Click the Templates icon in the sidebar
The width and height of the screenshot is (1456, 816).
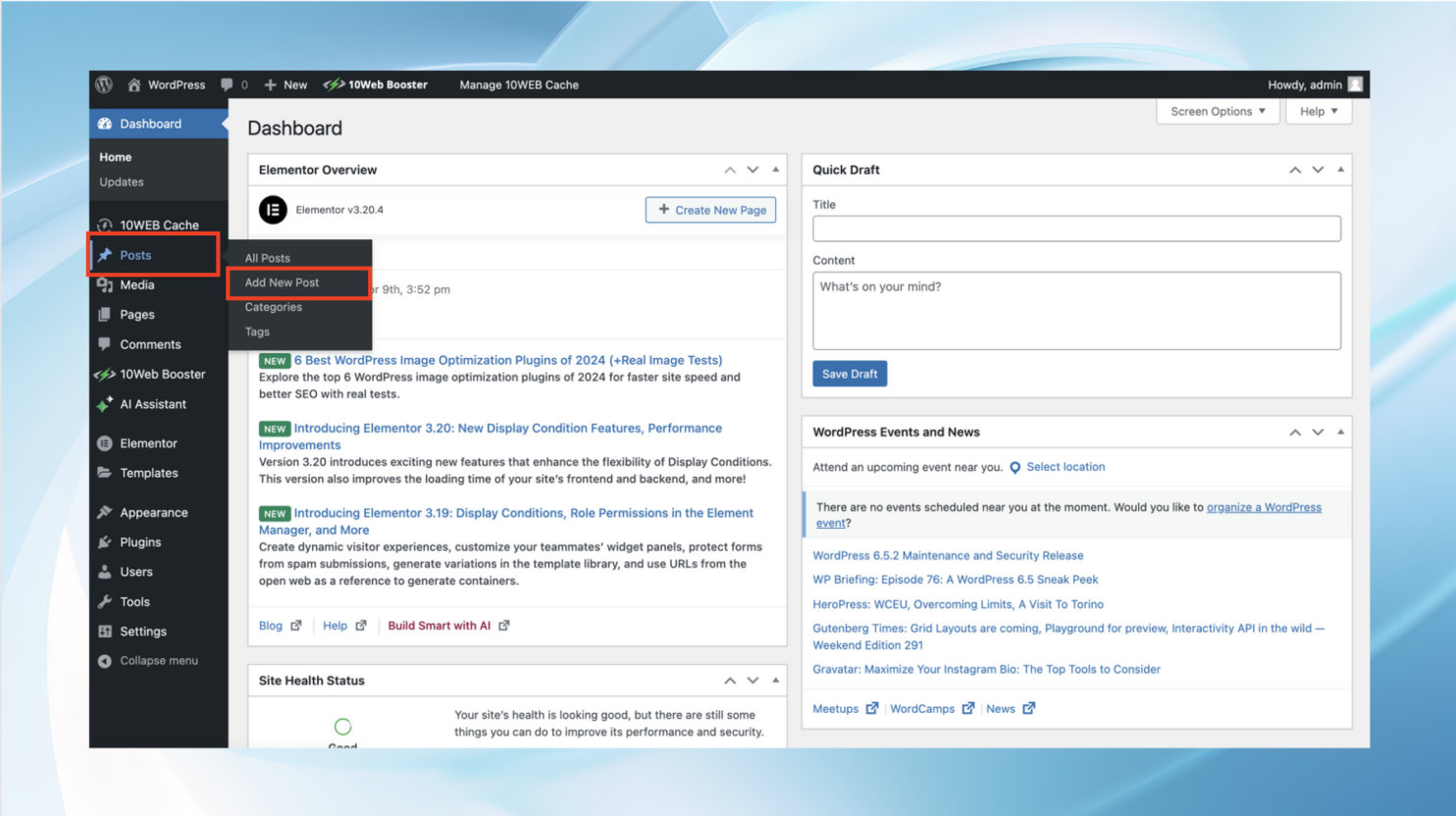[106, 473]
